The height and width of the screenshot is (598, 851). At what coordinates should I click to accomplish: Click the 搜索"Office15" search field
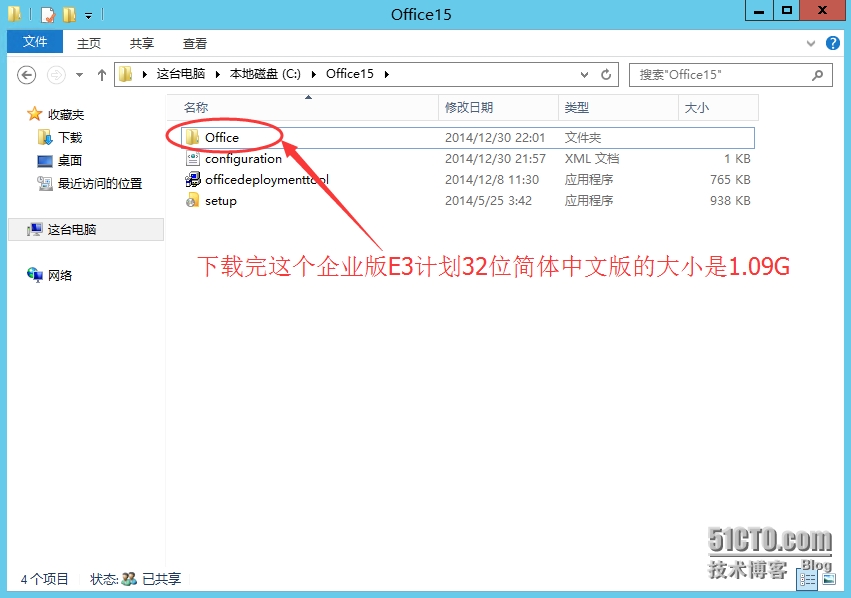(x=720, y=74)
